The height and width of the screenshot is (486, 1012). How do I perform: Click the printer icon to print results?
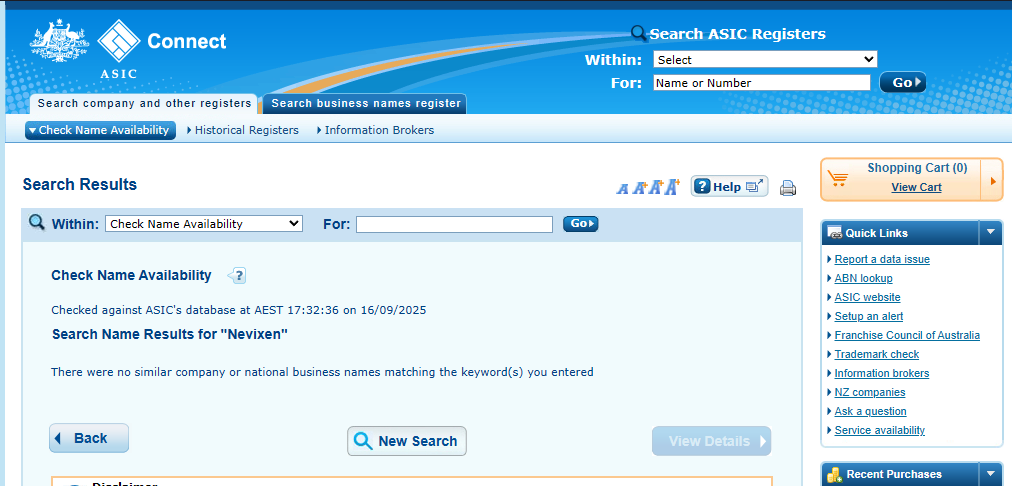tap(788, 187)
